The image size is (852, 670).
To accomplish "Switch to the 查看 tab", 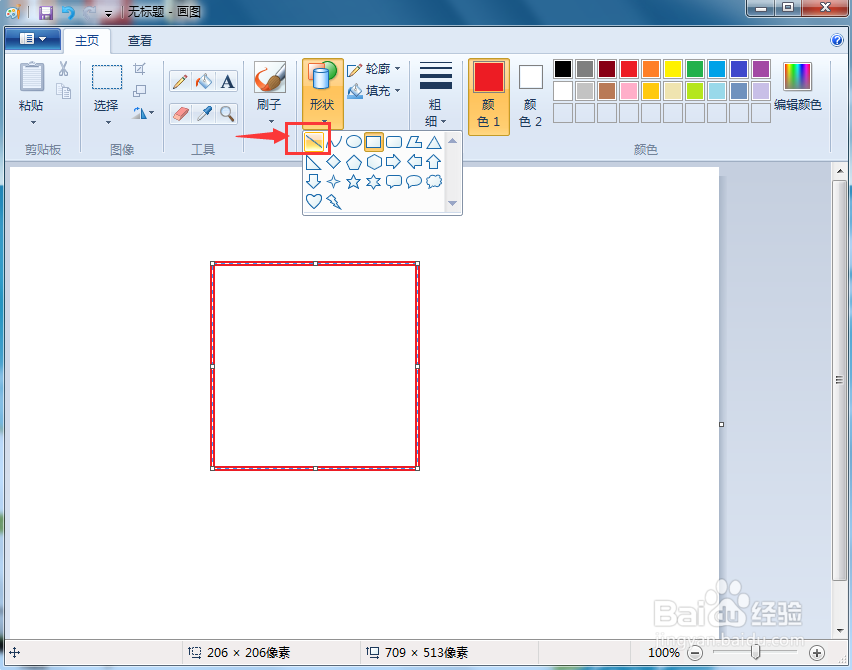I will pos(140,41).
